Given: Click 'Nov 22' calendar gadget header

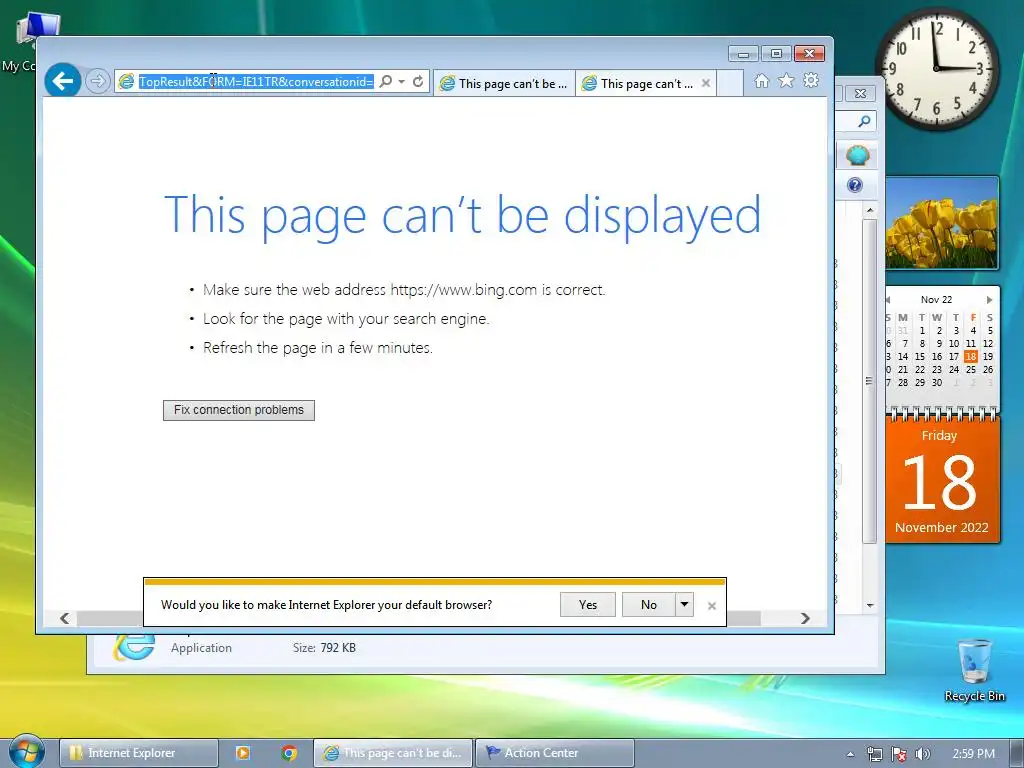Looking at the screenshot, I should [936, 300].
